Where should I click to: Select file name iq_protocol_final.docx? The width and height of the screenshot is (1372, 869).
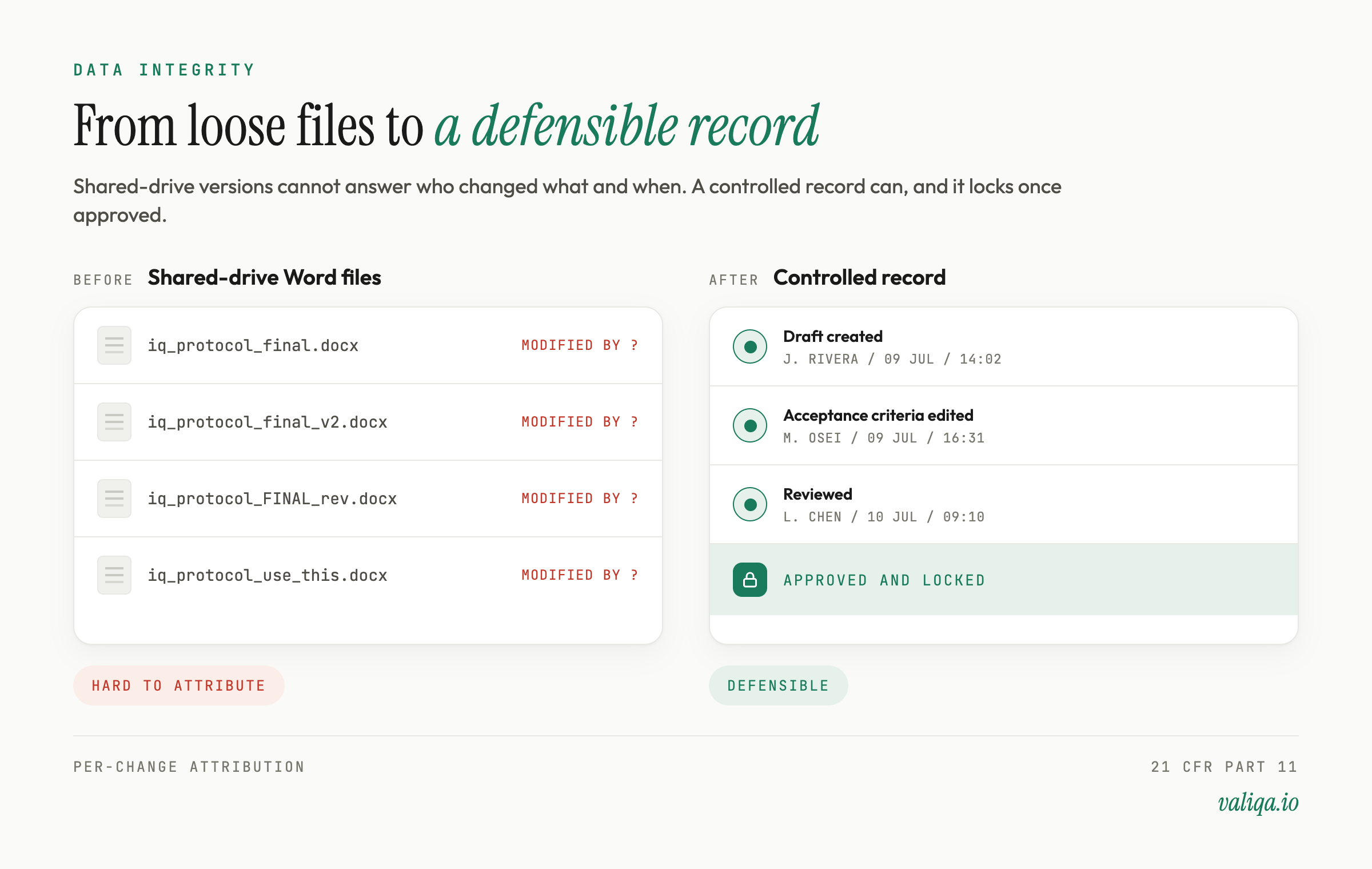pyautogui.click(x=253, y=346)
